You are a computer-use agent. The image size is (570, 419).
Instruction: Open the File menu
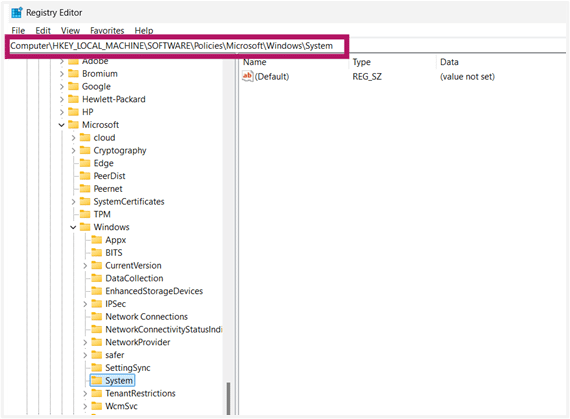18,31
